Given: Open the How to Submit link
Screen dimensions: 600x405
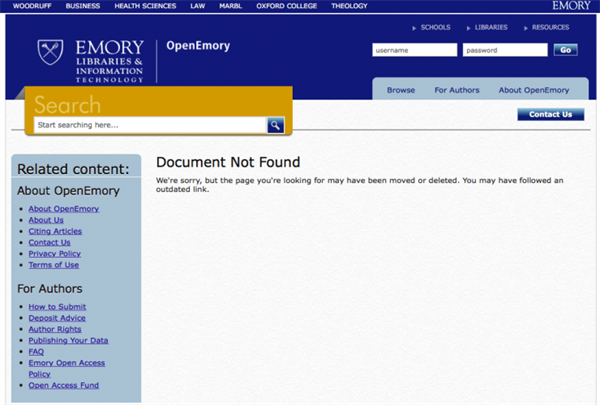Looking at the screenshot, I should click(x=57, y=307).
